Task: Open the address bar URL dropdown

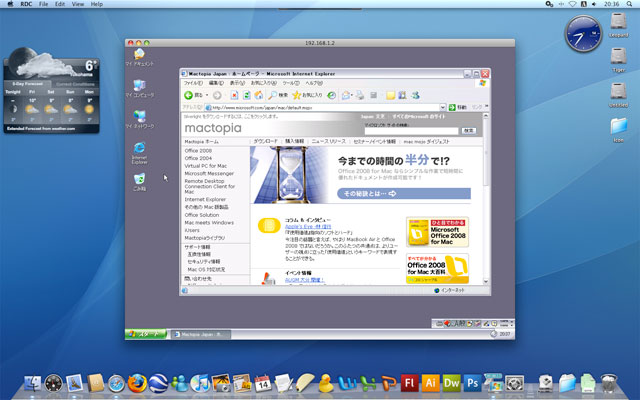Action: (442, 107)
